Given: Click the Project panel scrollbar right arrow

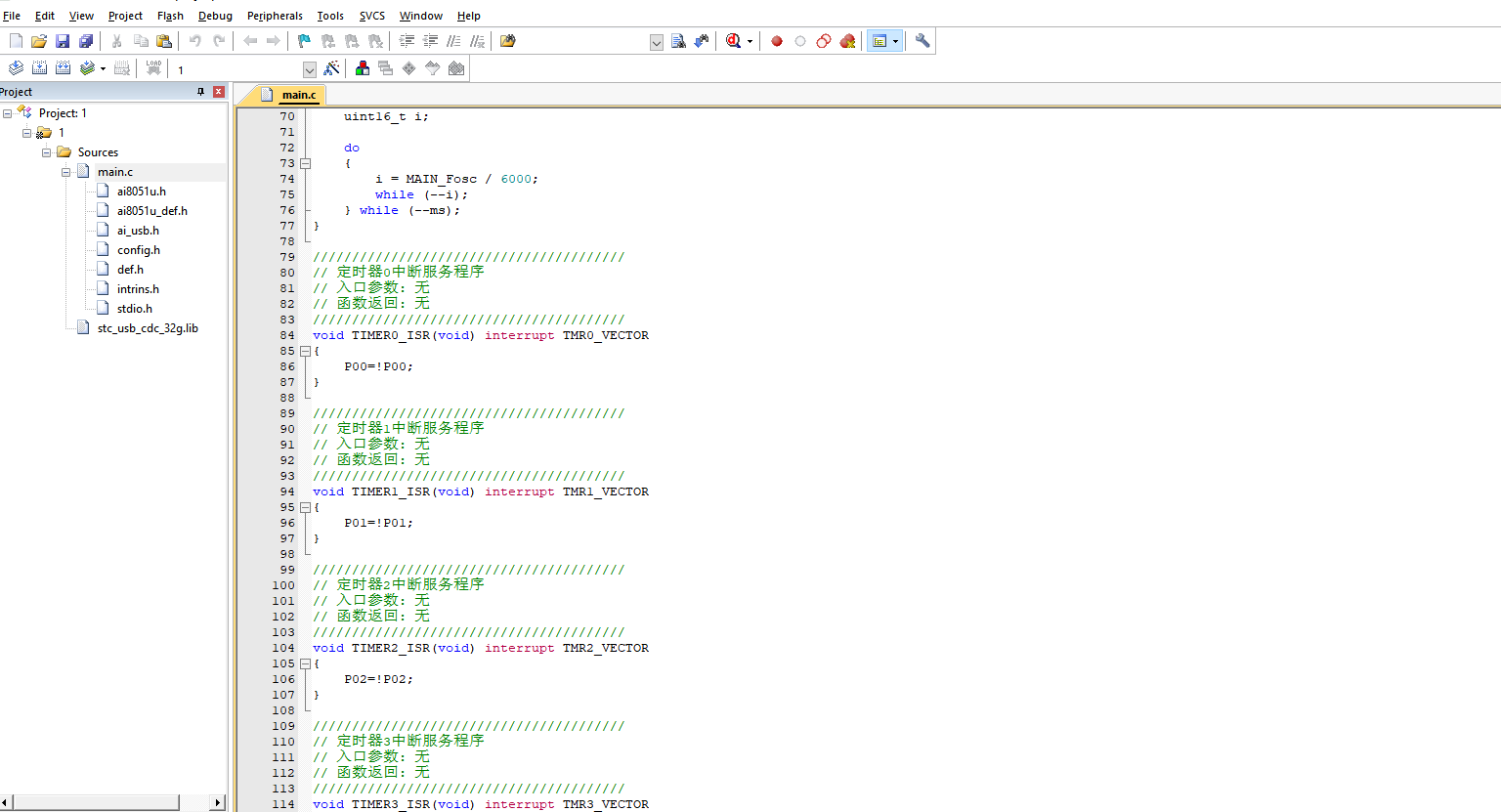Looking at the screenshot, I should 218,802.
